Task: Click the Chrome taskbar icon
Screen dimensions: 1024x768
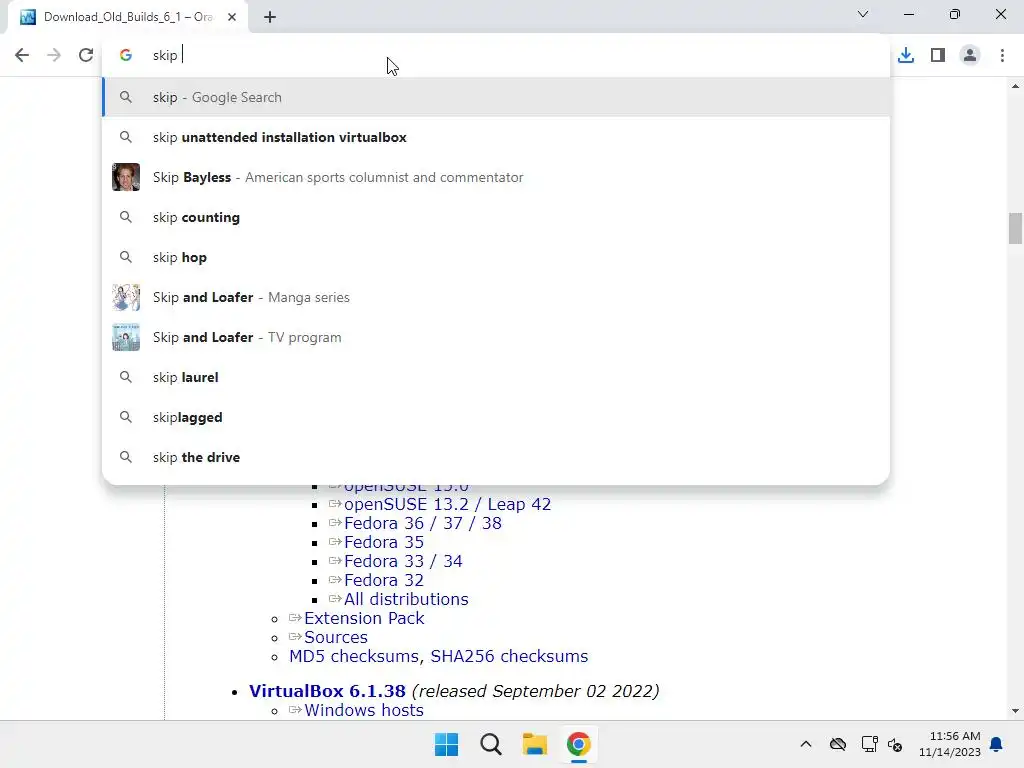Action: [x=579, y=744]
